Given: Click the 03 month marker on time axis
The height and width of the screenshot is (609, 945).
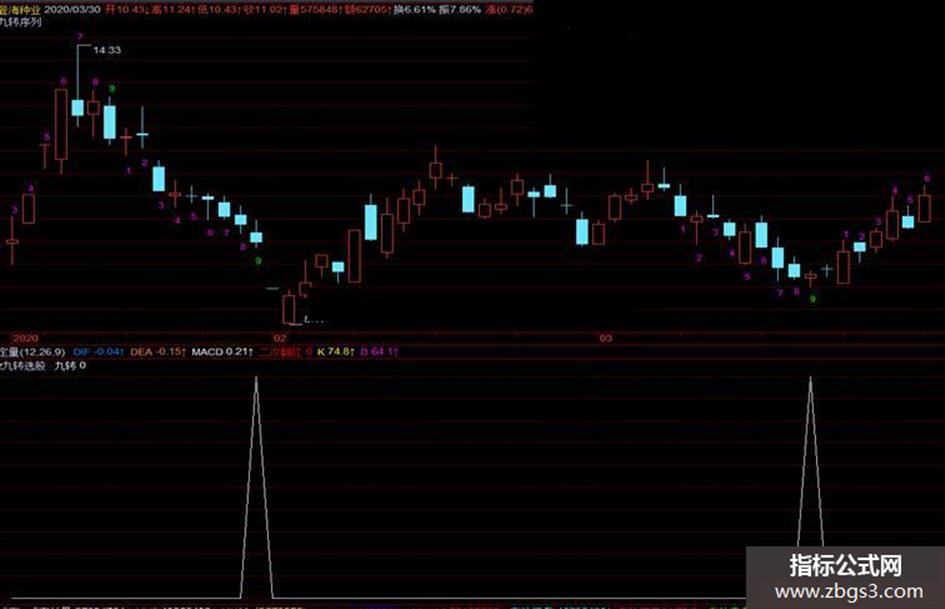Looking at the screenshot, I should click(606, 338).
